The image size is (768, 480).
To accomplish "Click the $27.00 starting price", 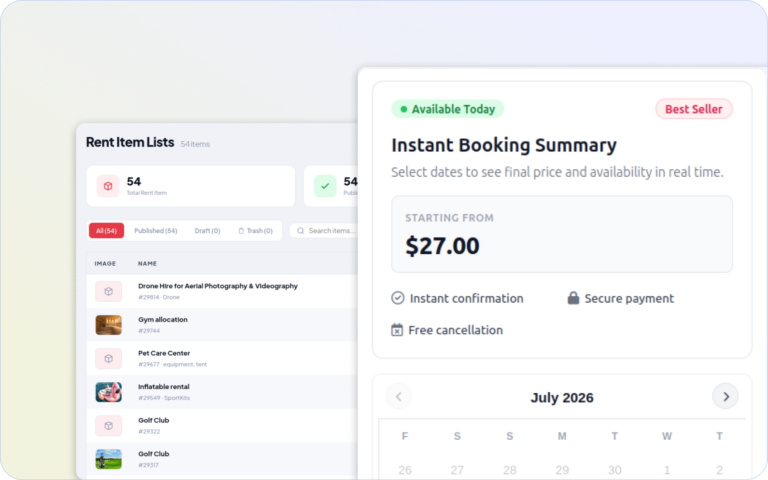I will (442, 246).
